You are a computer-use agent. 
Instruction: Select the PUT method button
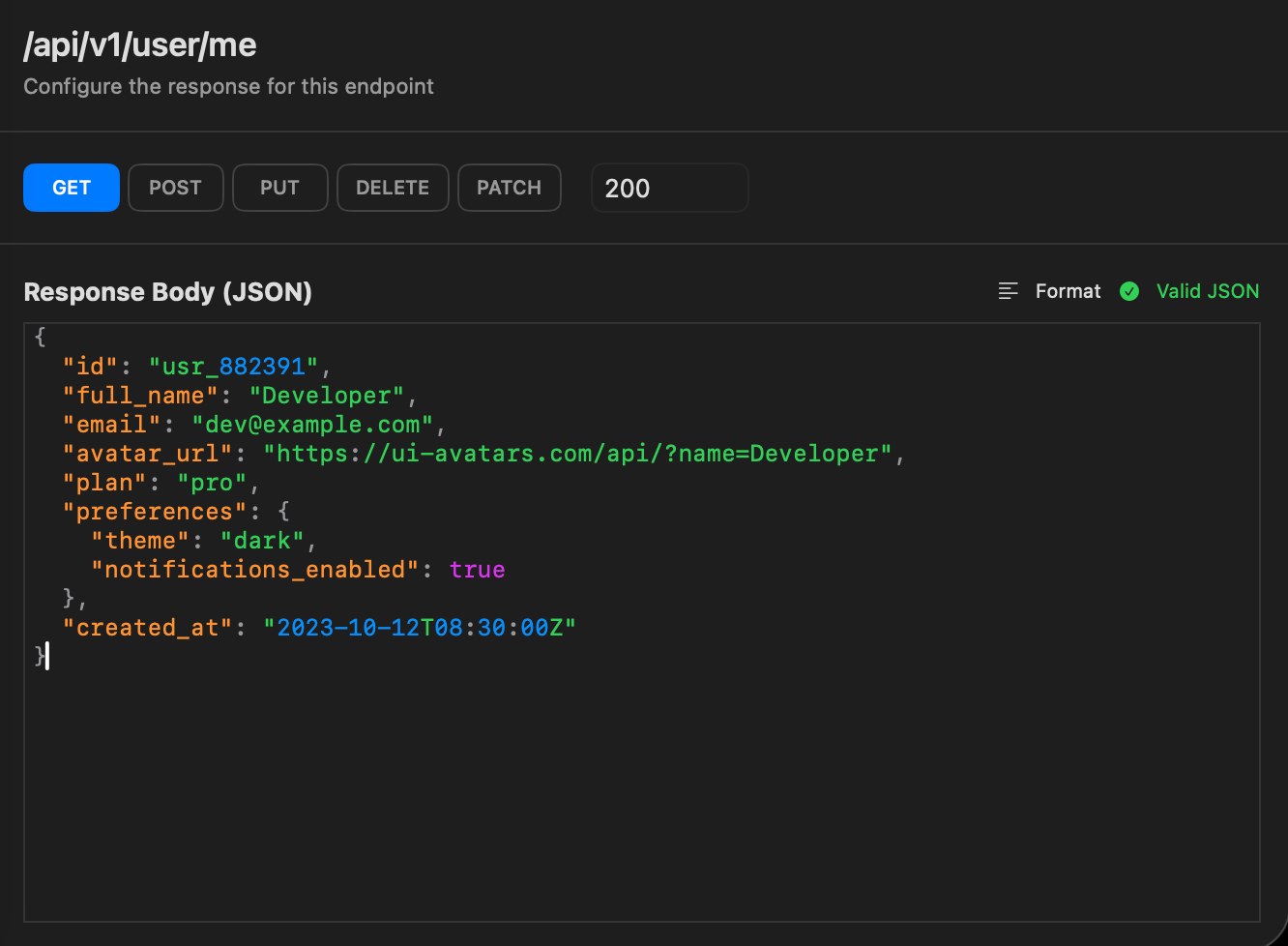[x=279, y=188]
